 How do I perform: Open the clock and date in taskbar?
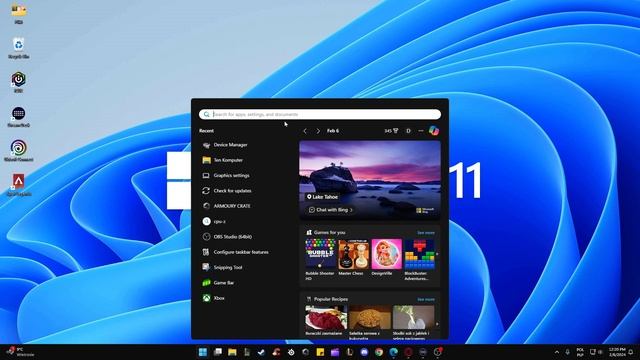[x=617, y=352]
